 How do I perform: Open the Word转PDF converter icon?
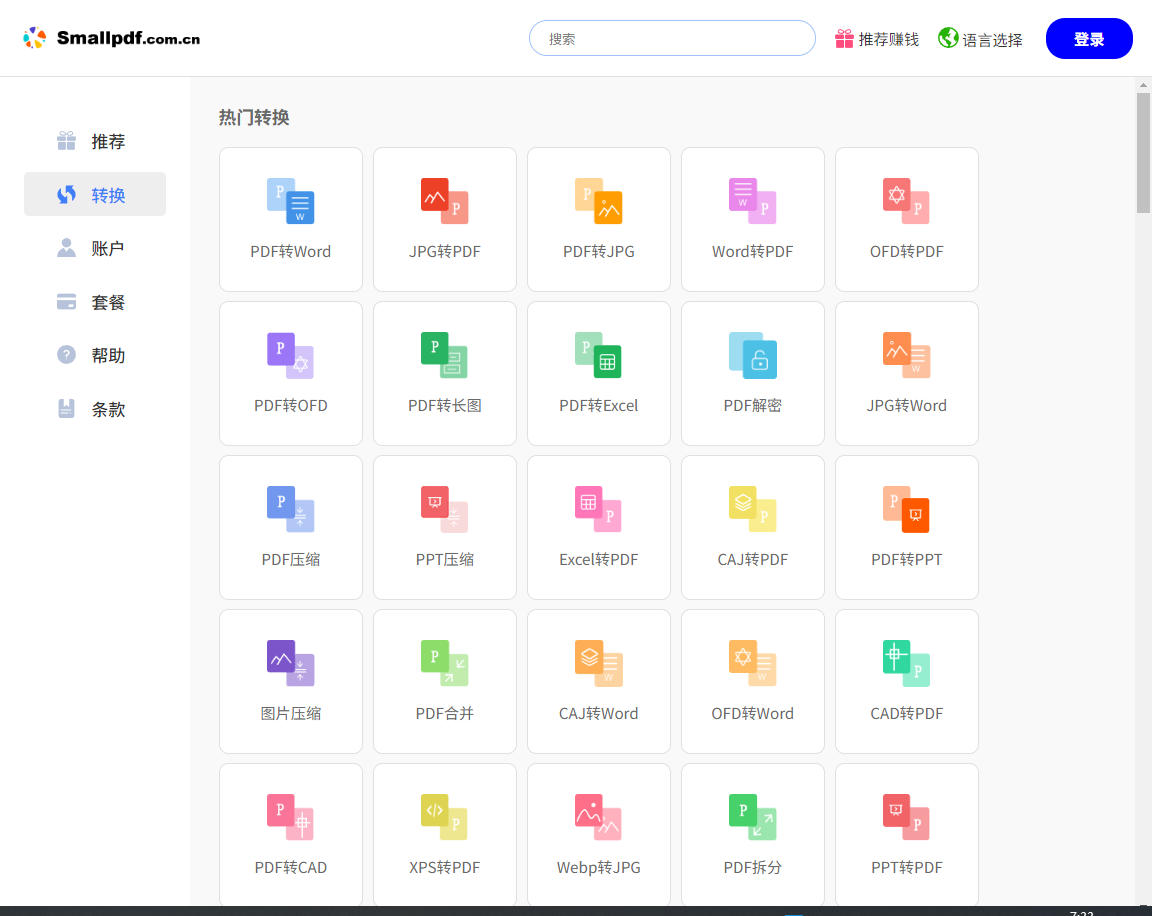(x=752, y=201)
